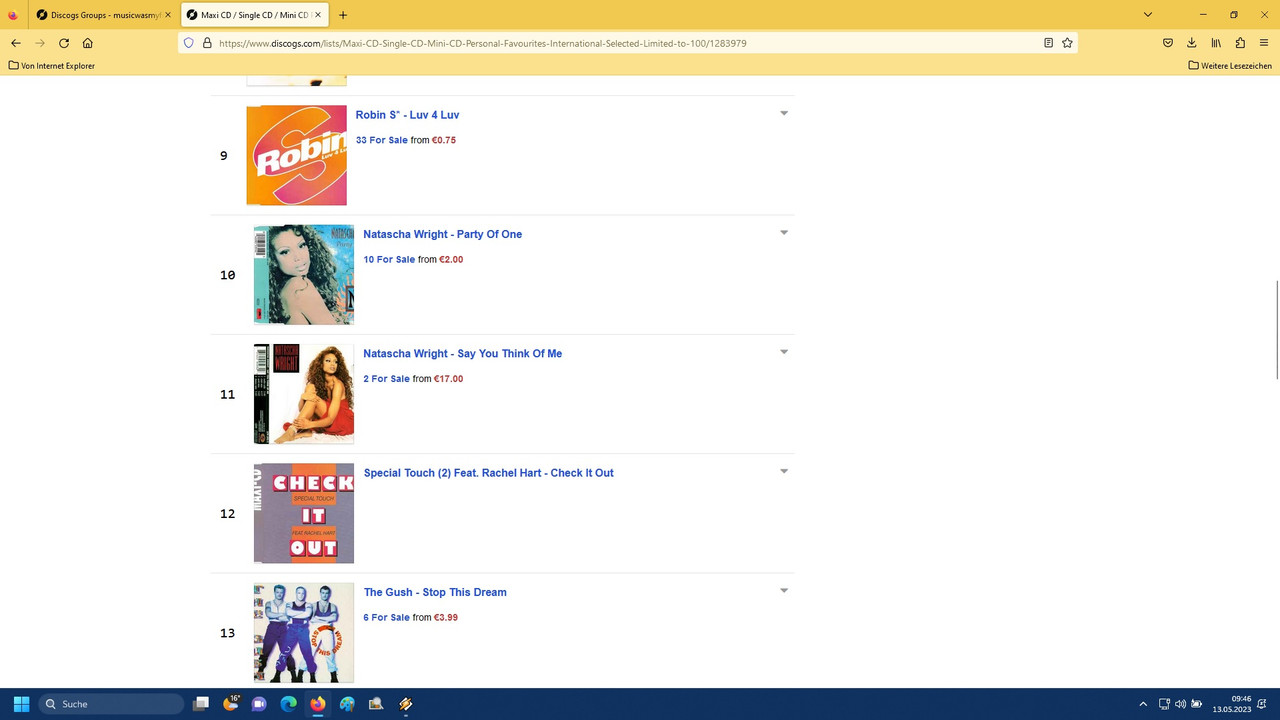
Task: Open the Firefox downloads panel
Action: point(1192,43)
